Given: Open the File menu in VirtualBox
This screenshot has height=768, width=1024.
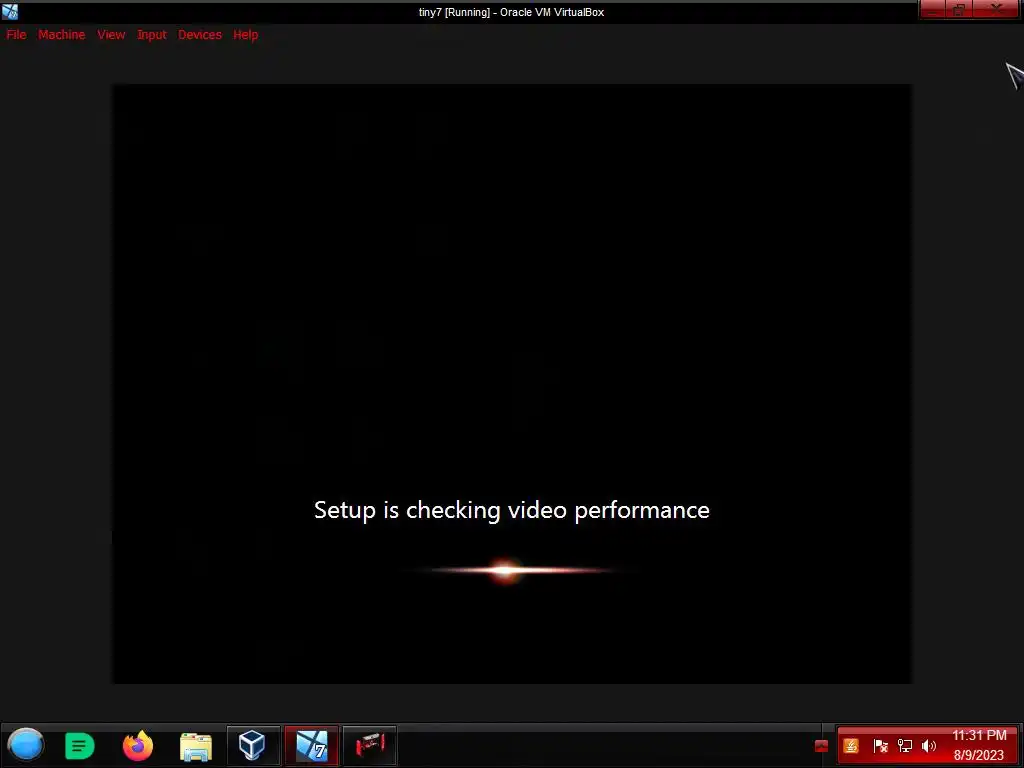Looking at the screenshot, I should tap(16, 35).
